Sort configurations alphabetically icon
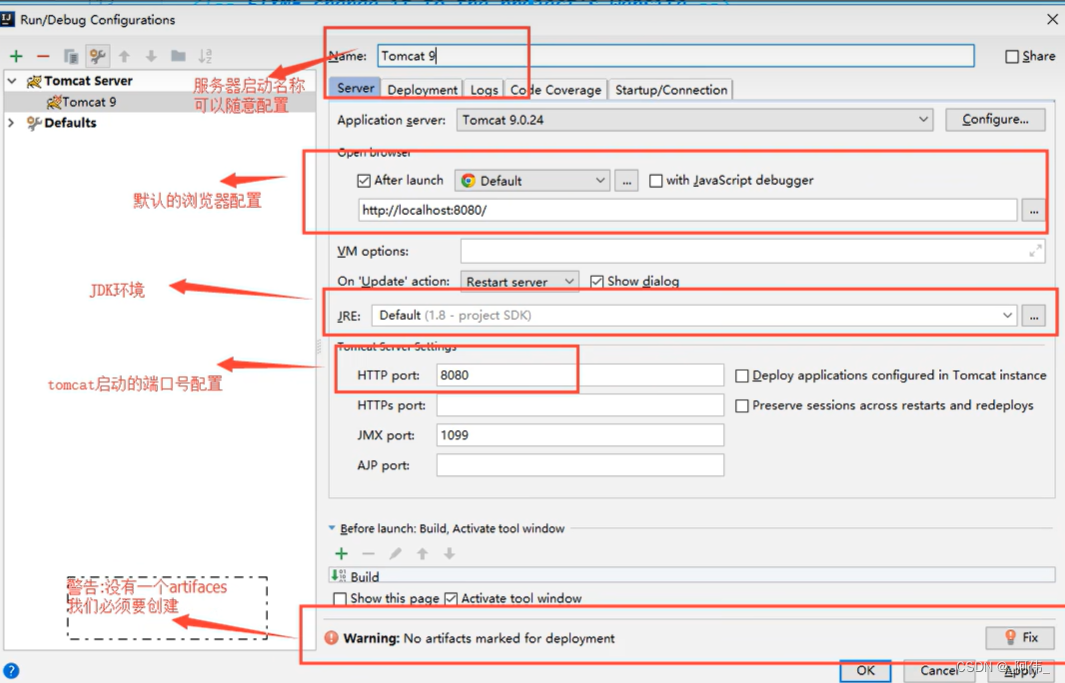1065x683 pixels. point(205,56)
